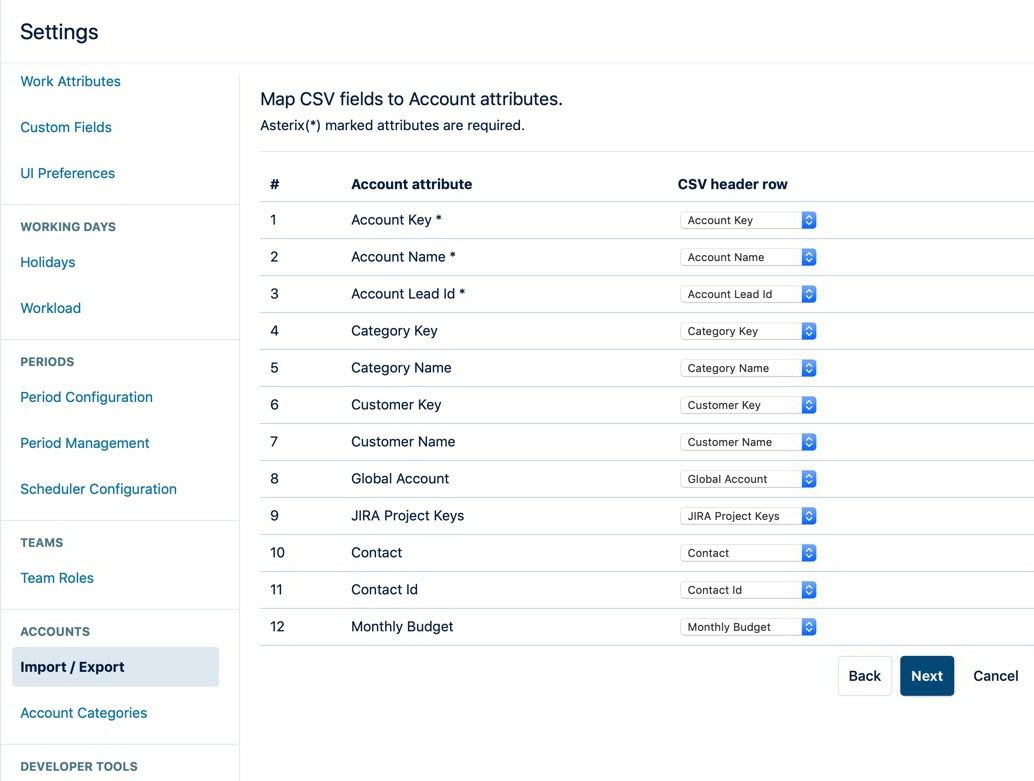Navigate to Holidays settings
Screen dimensions: 1034x781
coord(48,262)
